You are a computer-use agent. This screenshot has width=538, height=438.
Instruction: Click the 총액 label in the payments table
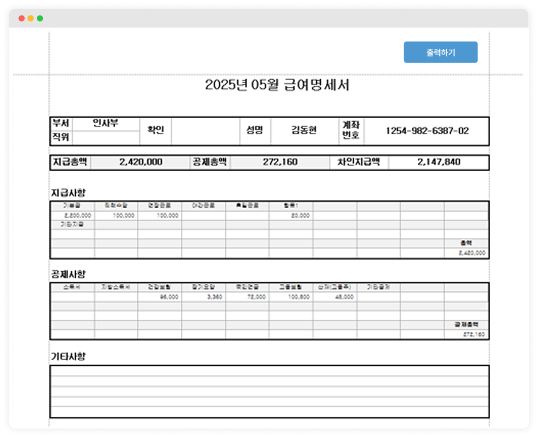(466, 243)
